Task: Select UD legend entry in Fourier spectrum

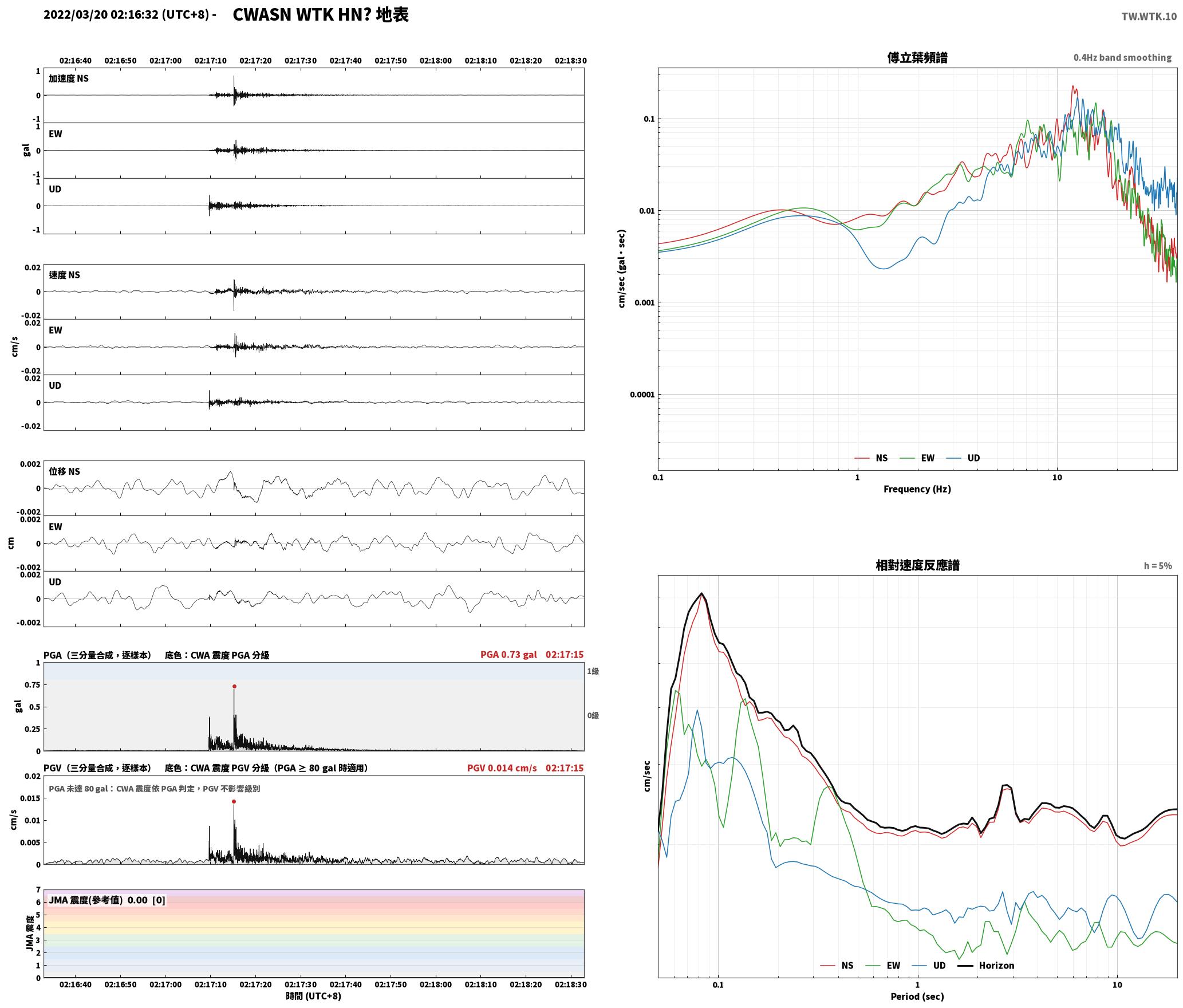Action: click(963, 458)
